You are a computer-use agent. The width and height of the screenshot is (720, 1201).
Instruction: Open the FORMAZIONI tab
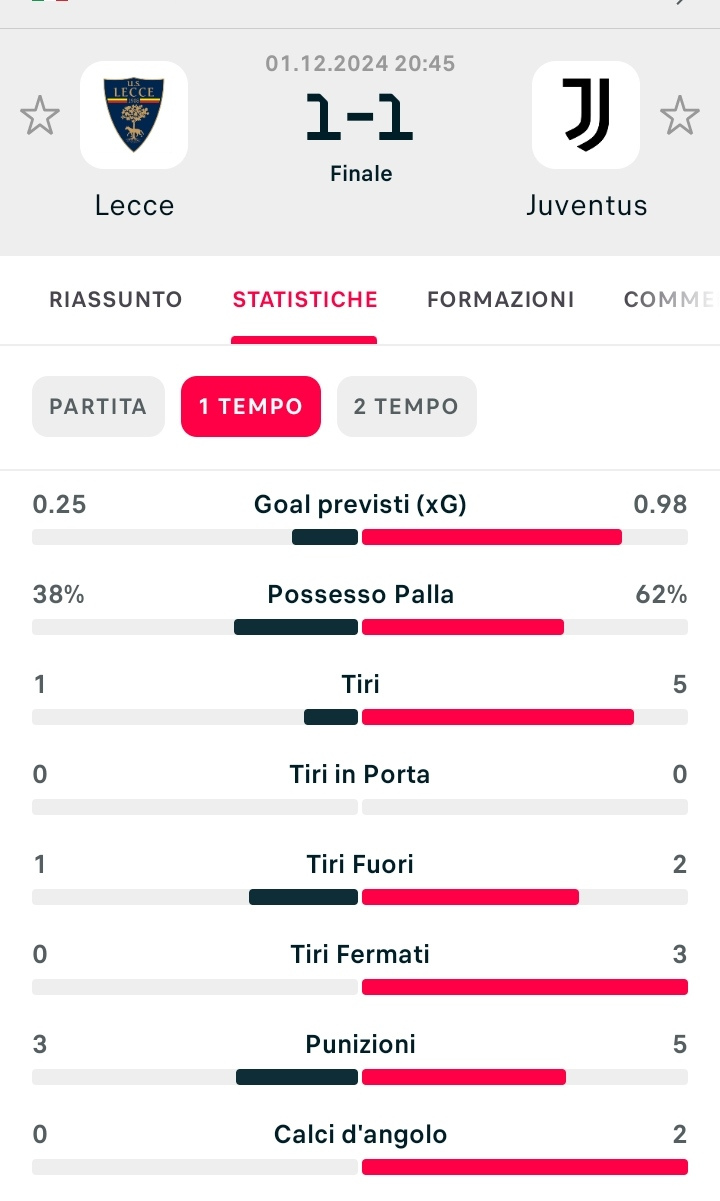coord(501,299)
